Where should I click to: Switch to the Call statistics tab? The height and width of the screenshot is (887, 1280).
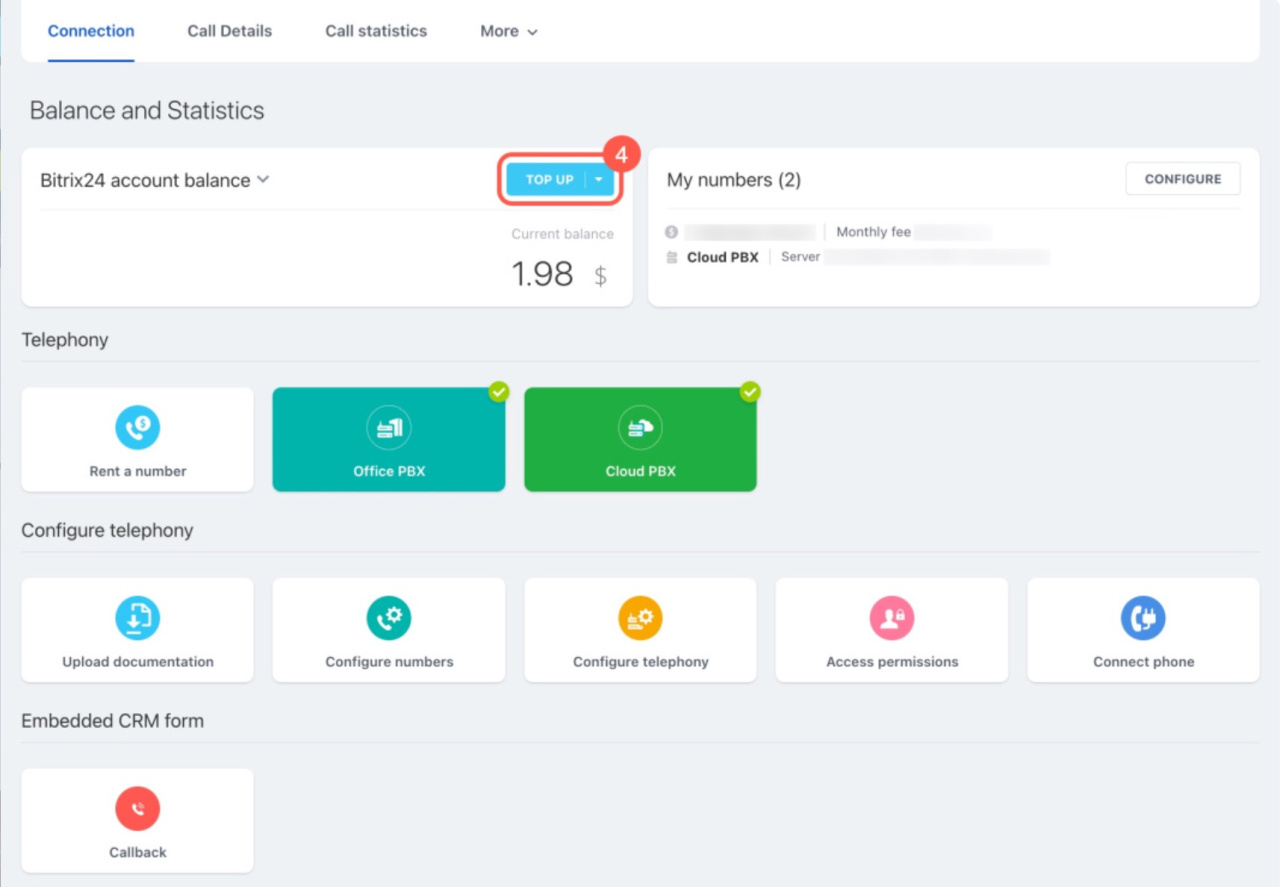point(376,31)
